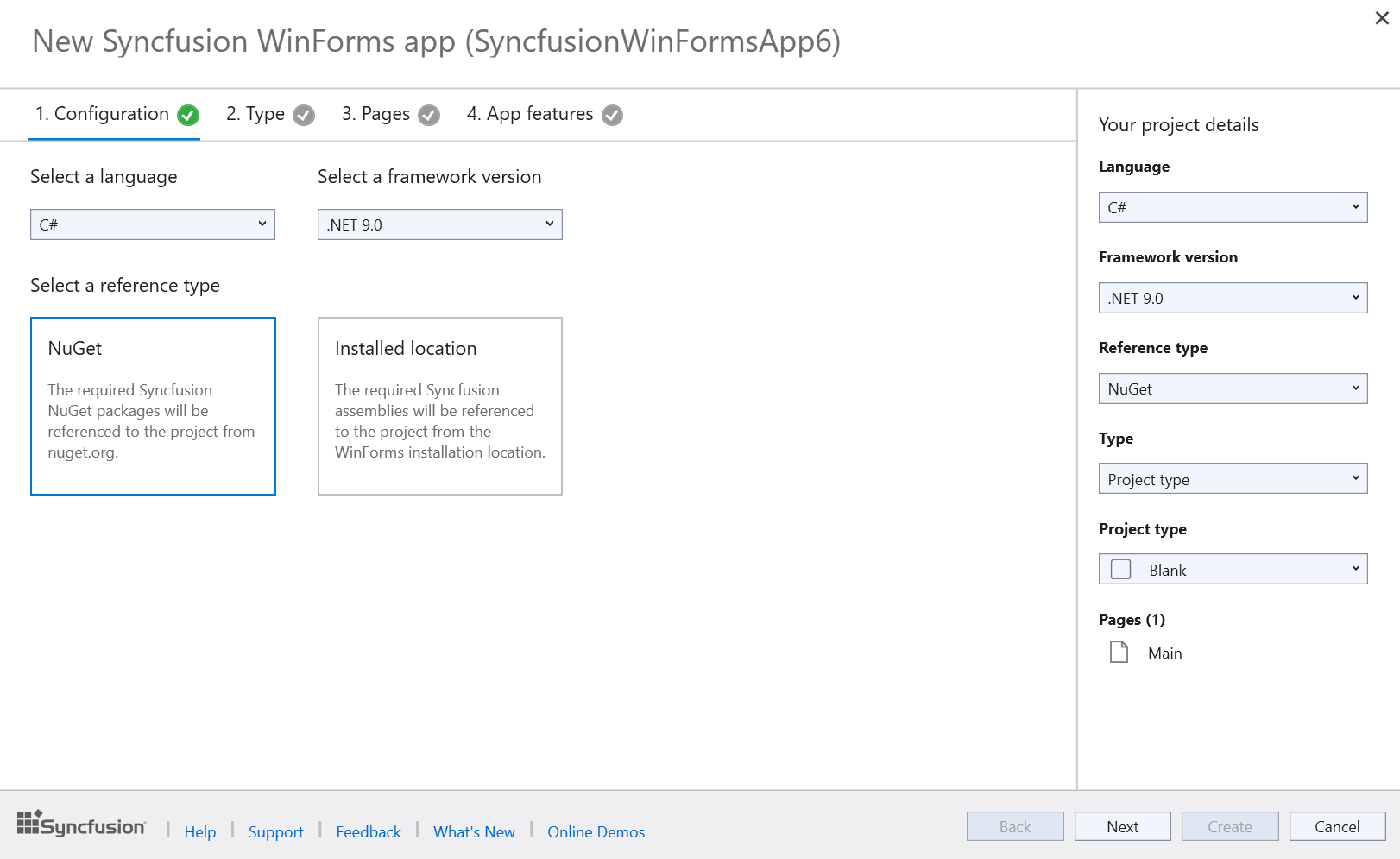Select the NuGet reference type card
This screenshot has height=859, width=1400.
[x=153, y=406]
